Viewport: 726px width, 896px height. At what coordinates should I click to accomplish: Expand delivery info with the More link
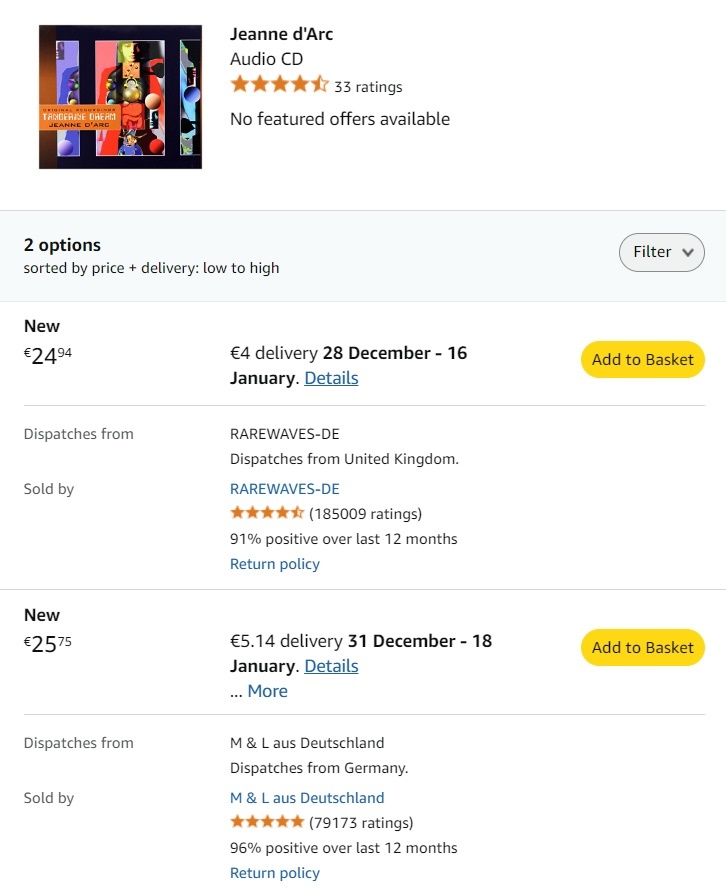pos(267,691)
